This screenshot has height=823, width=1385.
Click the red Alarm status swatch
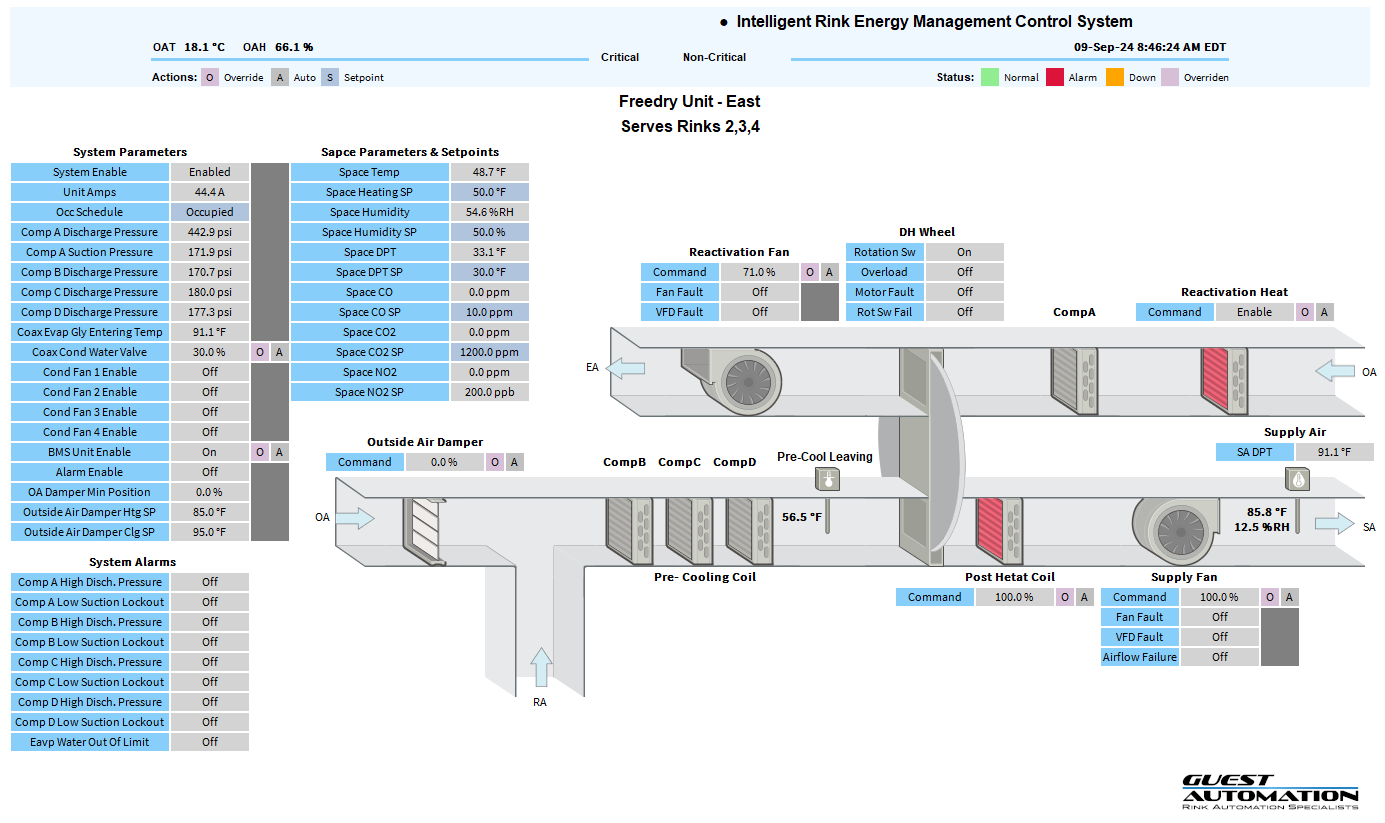pos(1054,77)
